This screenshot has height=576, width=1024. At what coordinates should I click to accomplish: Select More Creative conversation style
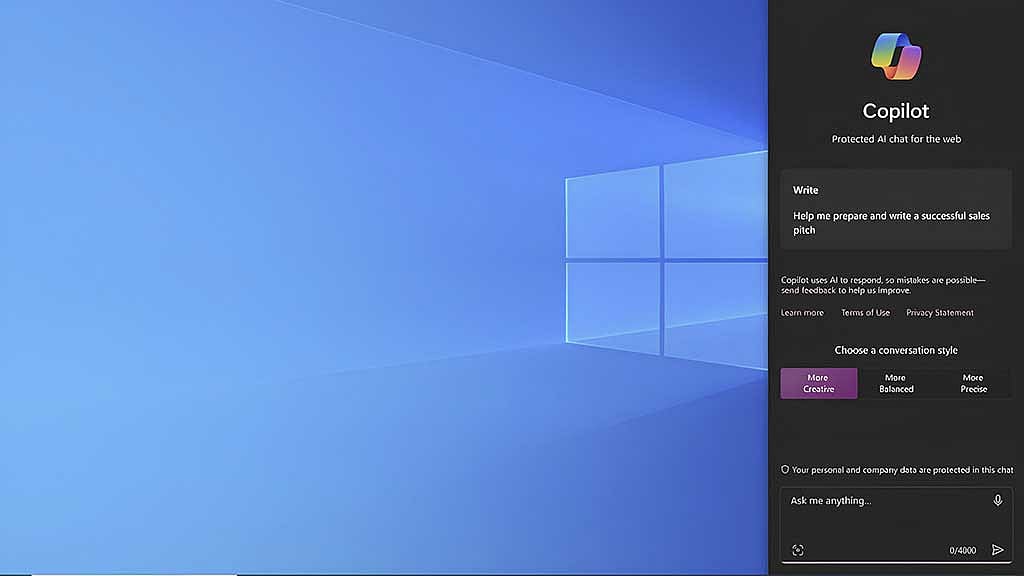(819, 383)
